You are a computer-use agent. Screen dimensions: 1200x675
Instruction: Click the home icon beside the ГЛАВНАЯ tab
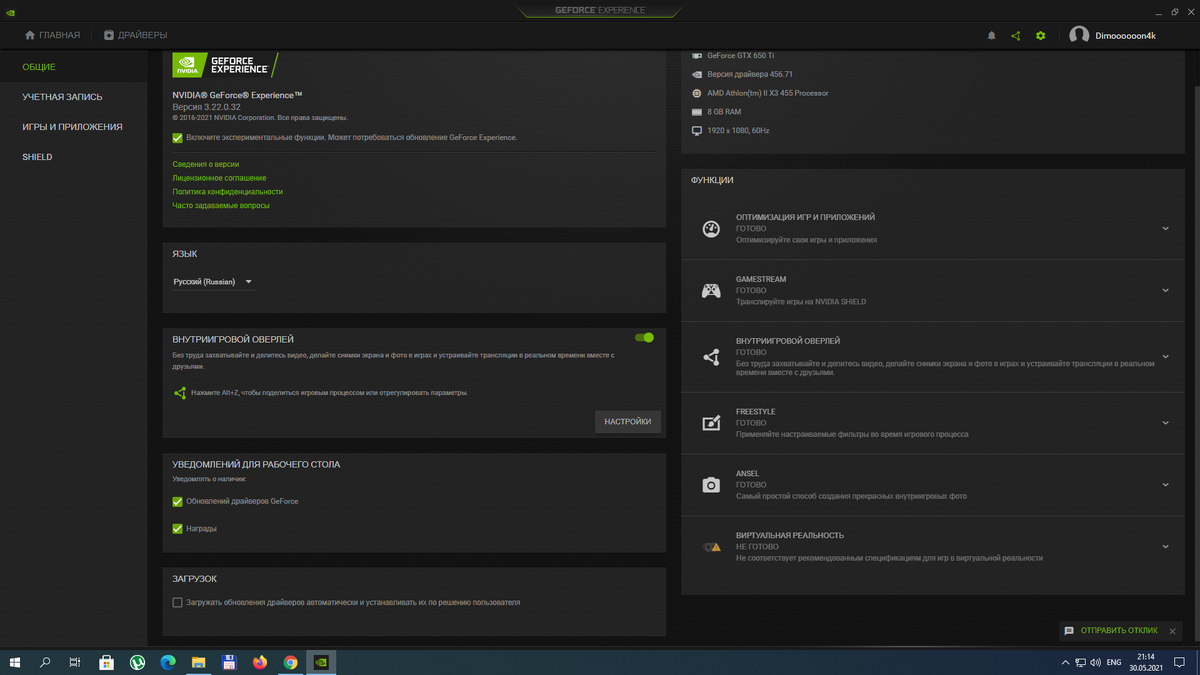click(30, 35)
